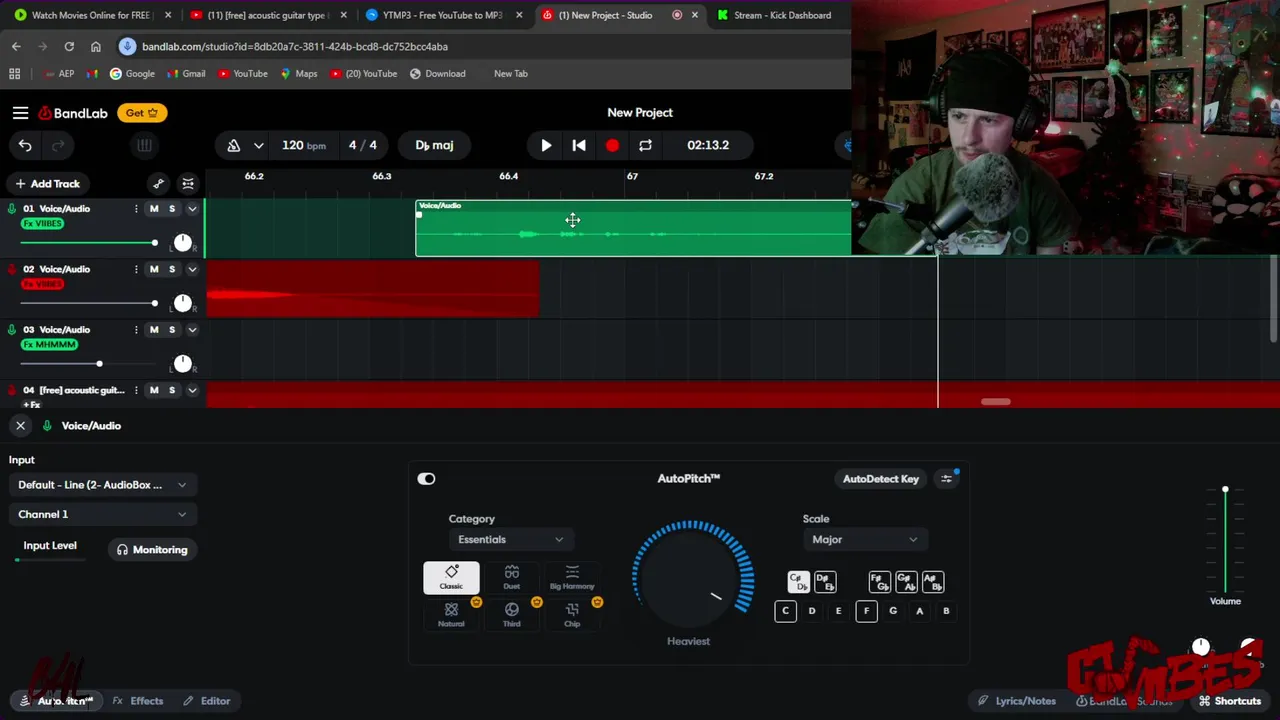Click the Get membership button
Image resolution: width=1280 pixels, height=720 pixels.
coord(142,113)
